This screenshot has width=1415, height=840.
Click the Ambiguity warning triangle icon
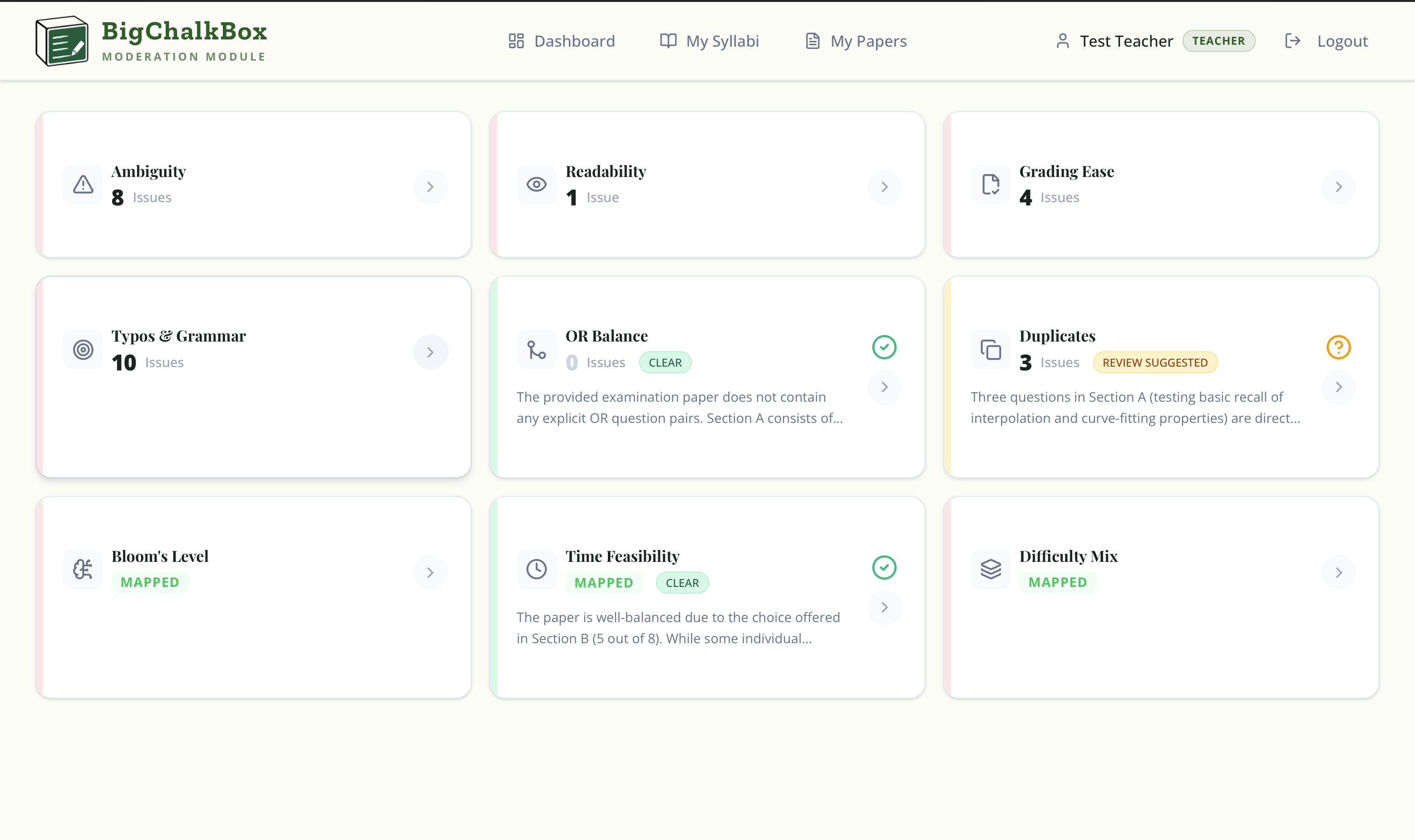(83, 184)
